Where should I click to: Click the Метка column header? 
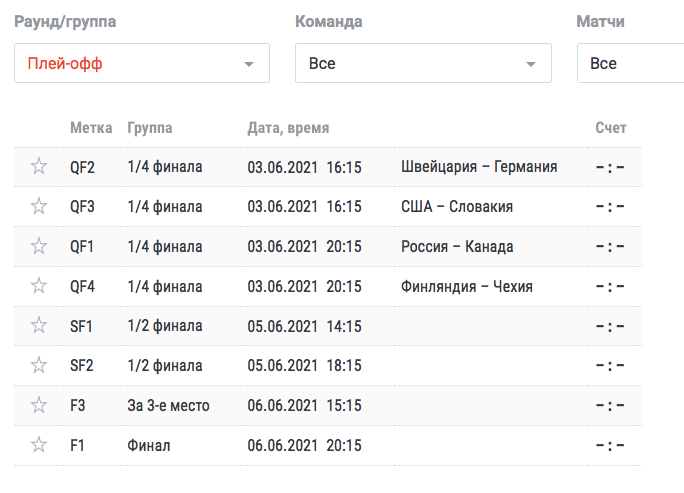click(91, 128)
